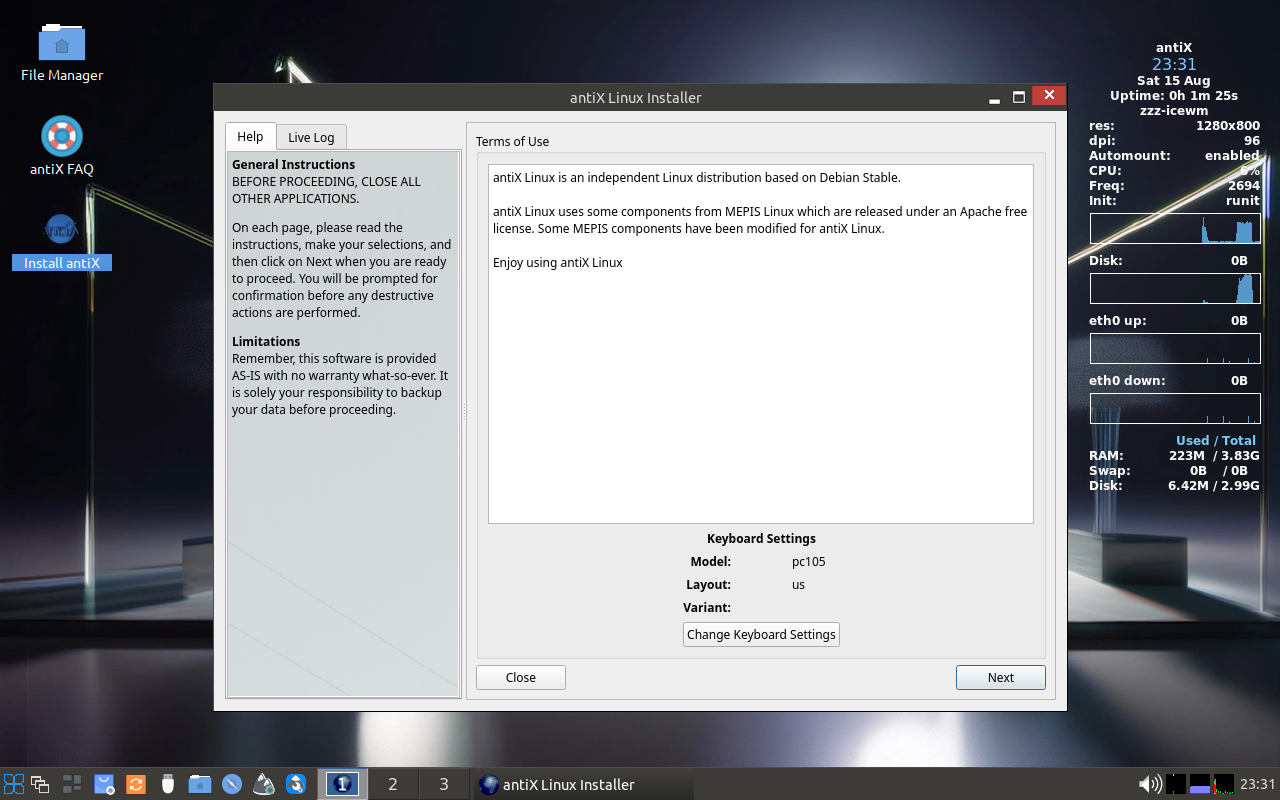Maximize the antiX Linux Installer window
1280x800 pixels.
point(1019,97)
